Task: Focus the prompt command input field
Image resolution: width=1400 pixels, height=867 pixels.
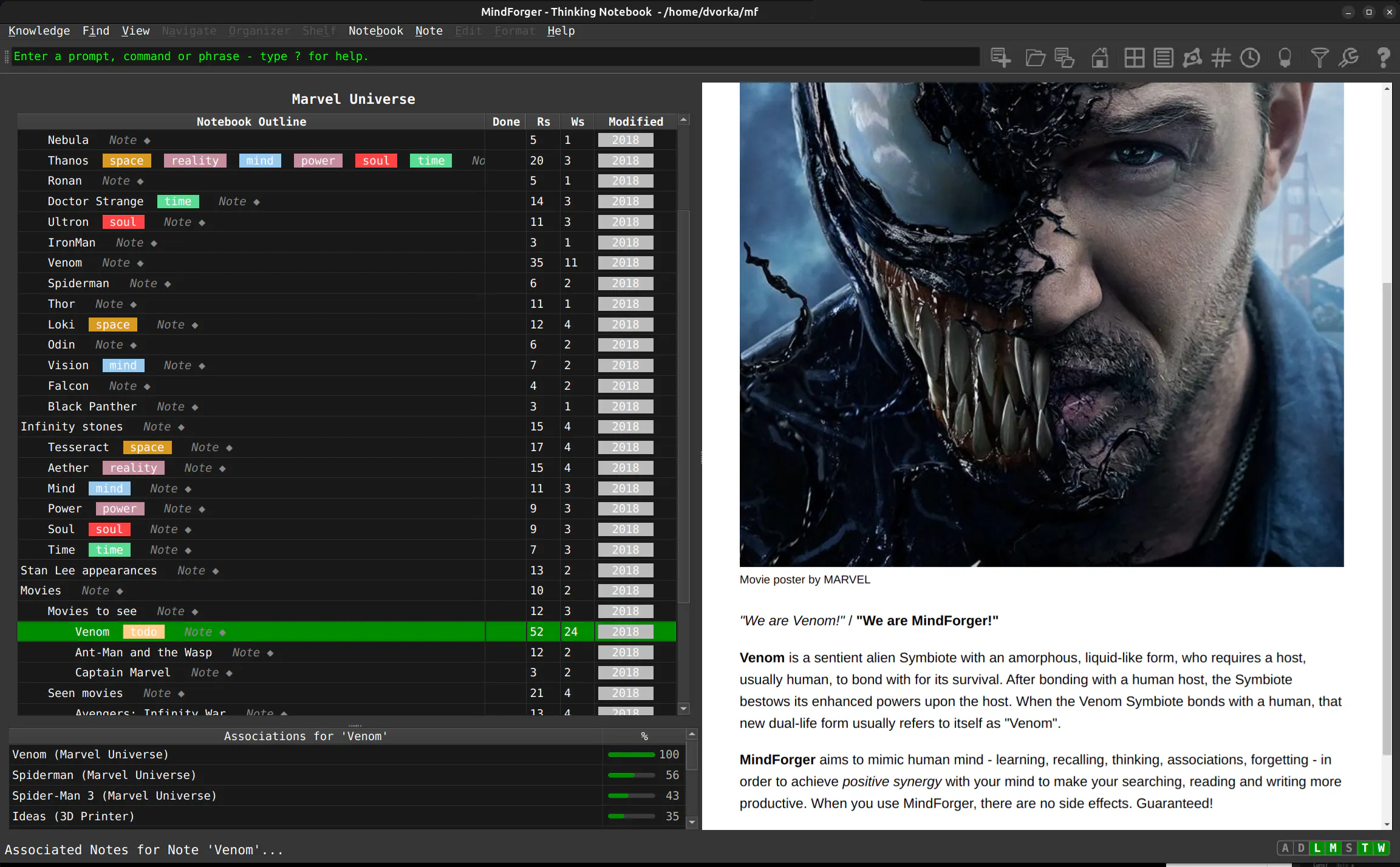Action: coord(495,56)
